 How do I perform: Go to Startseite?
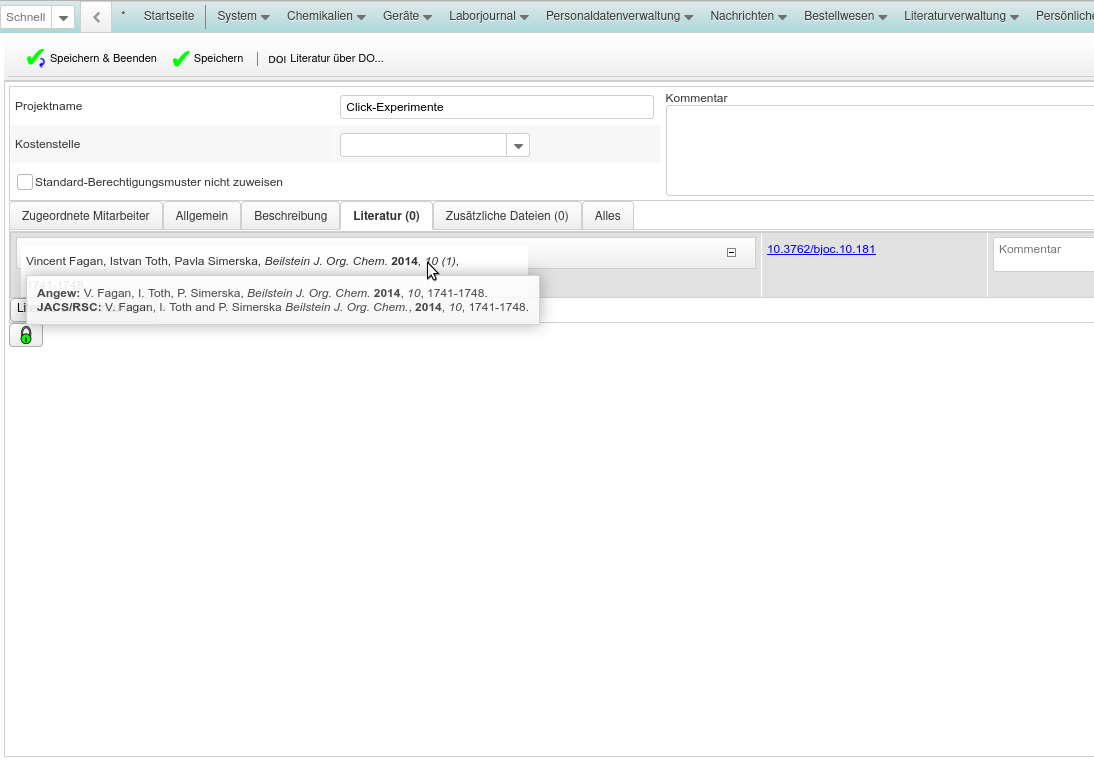[x=169, y=16]
